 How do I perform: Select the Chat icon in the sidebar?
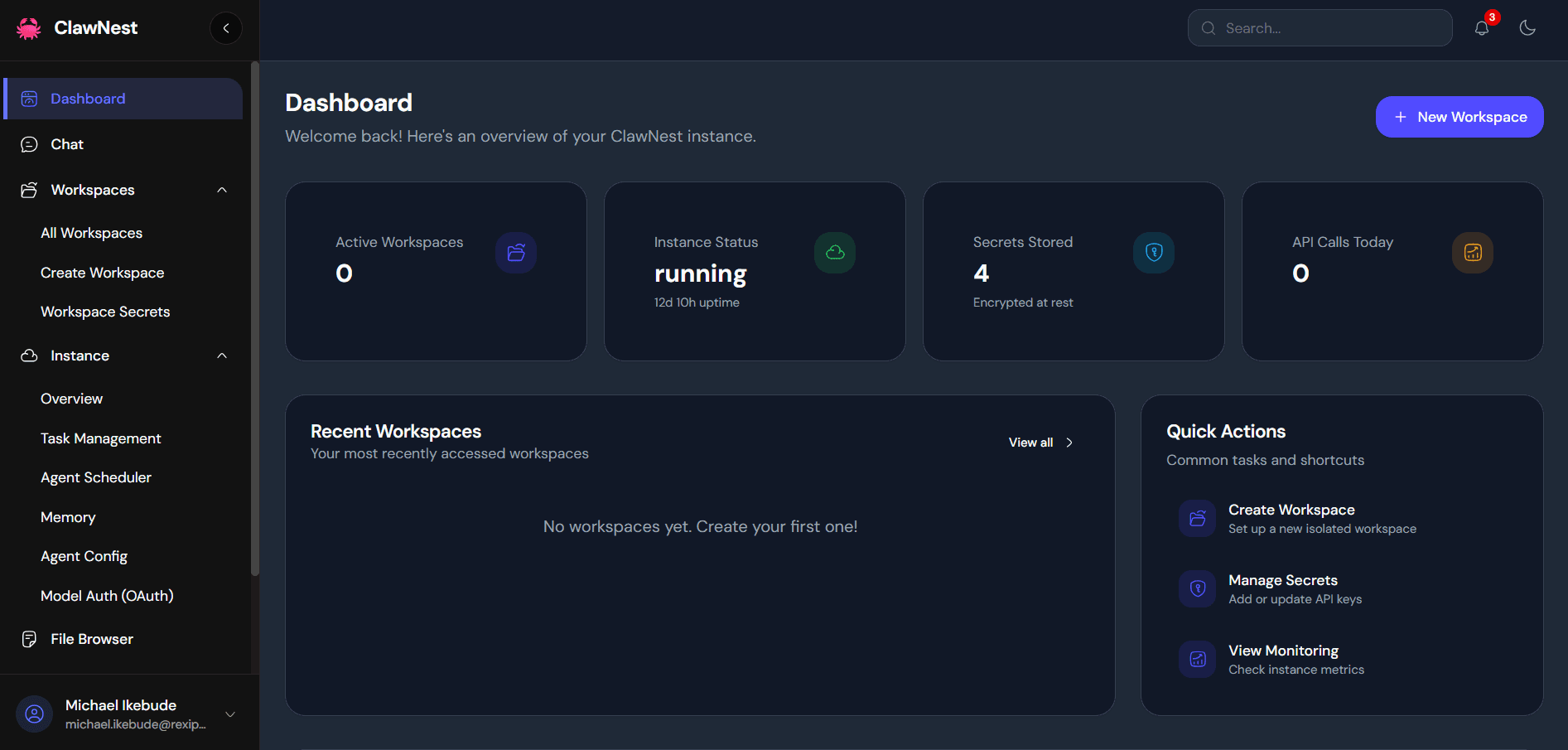(x=30, y=144)
